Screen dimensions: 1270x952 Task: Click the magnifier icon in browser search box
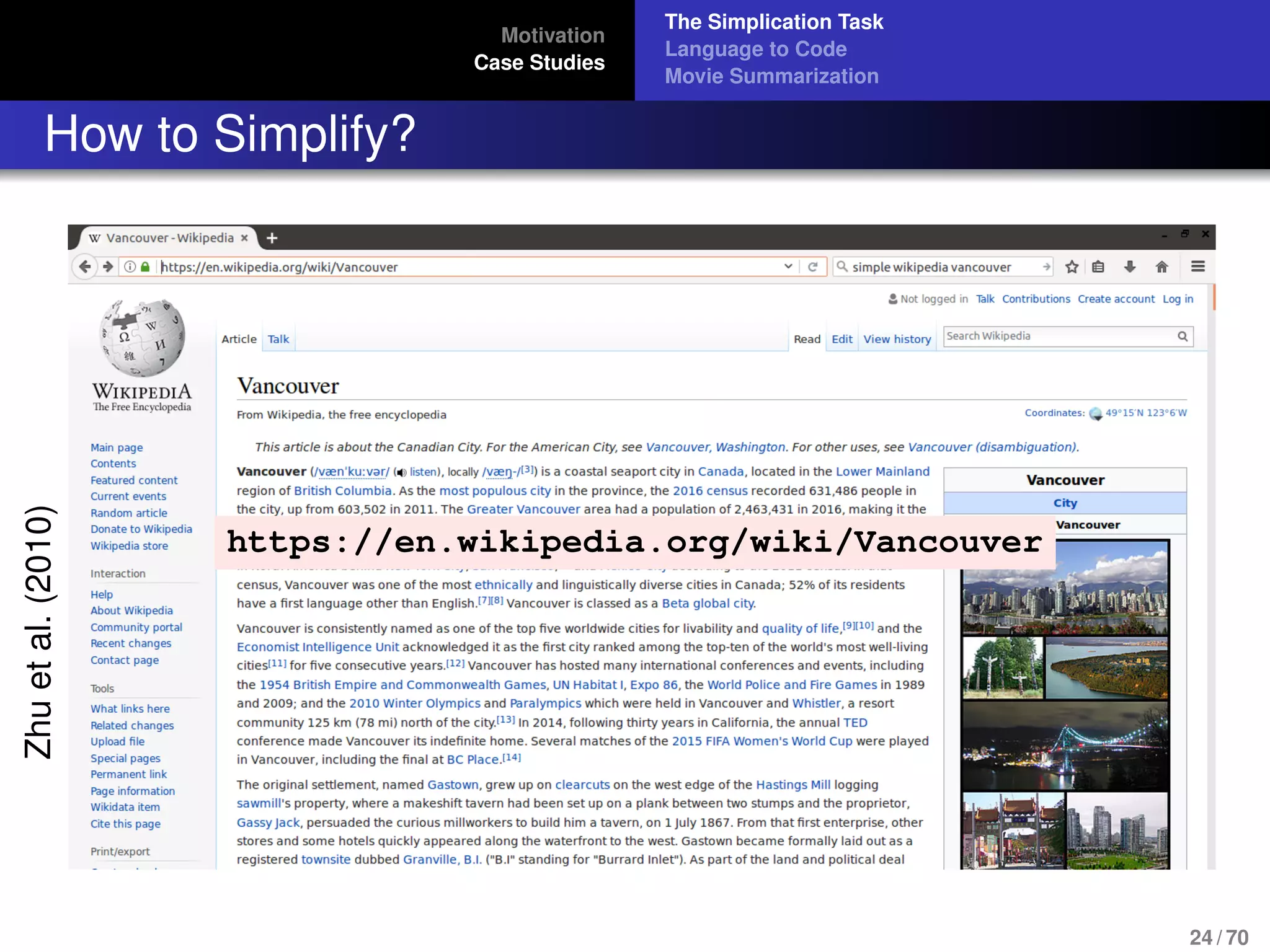(x=842, y=267)
